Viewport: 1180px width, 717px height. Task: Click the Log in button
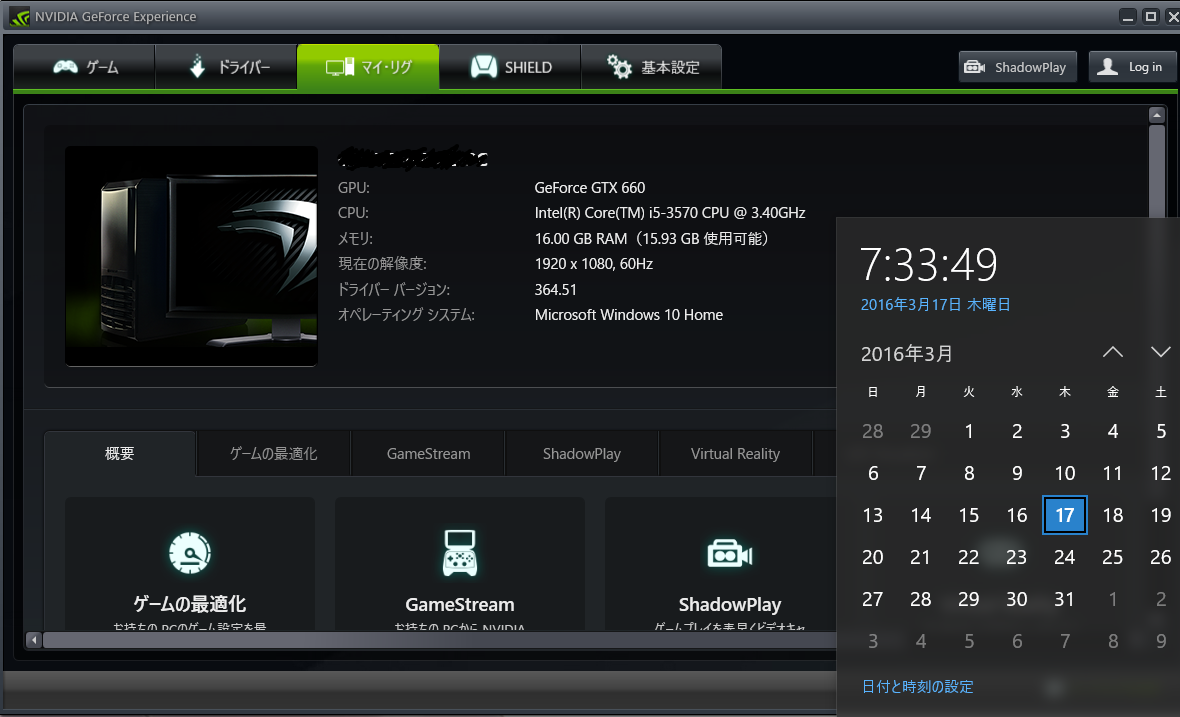(1132, 67)
